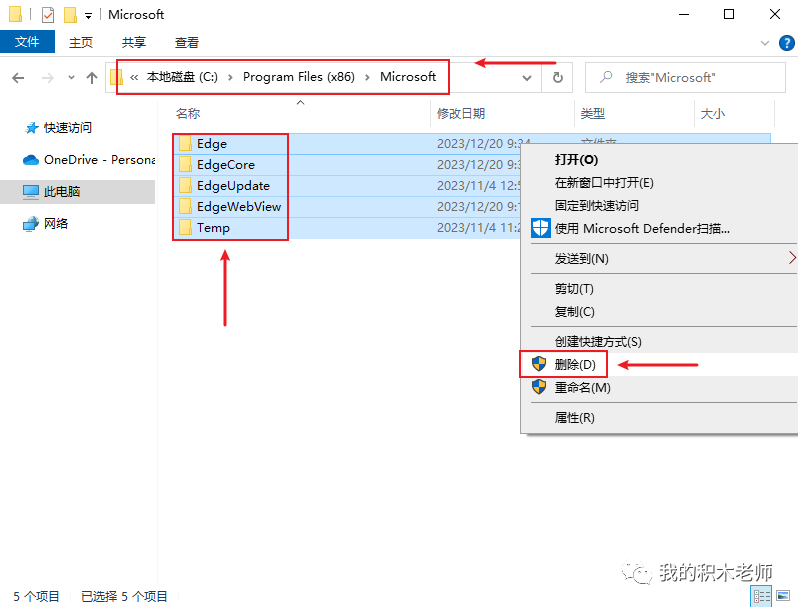Image resolution: width=798 pixels, height=607 pixels.
Task: Click the 2023/11/4 date of EdgeUpdate row
Action: point(478,186)
